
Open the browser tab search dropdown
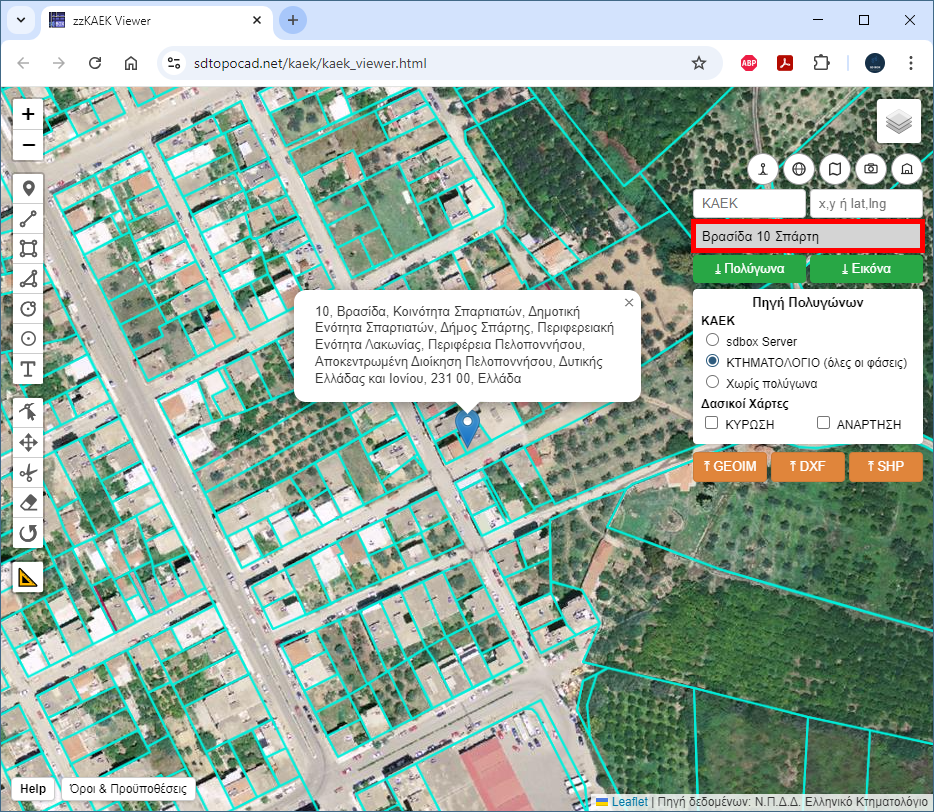click(x=19, y=20)
